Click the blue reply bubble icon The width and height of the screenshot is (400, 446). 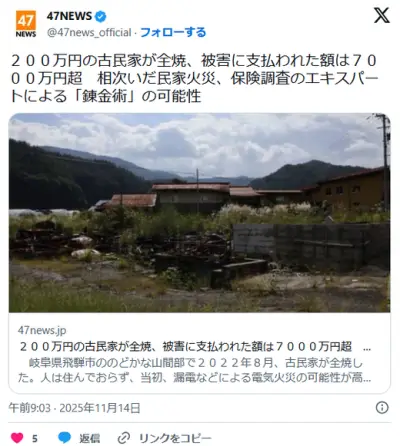point(65,438)
